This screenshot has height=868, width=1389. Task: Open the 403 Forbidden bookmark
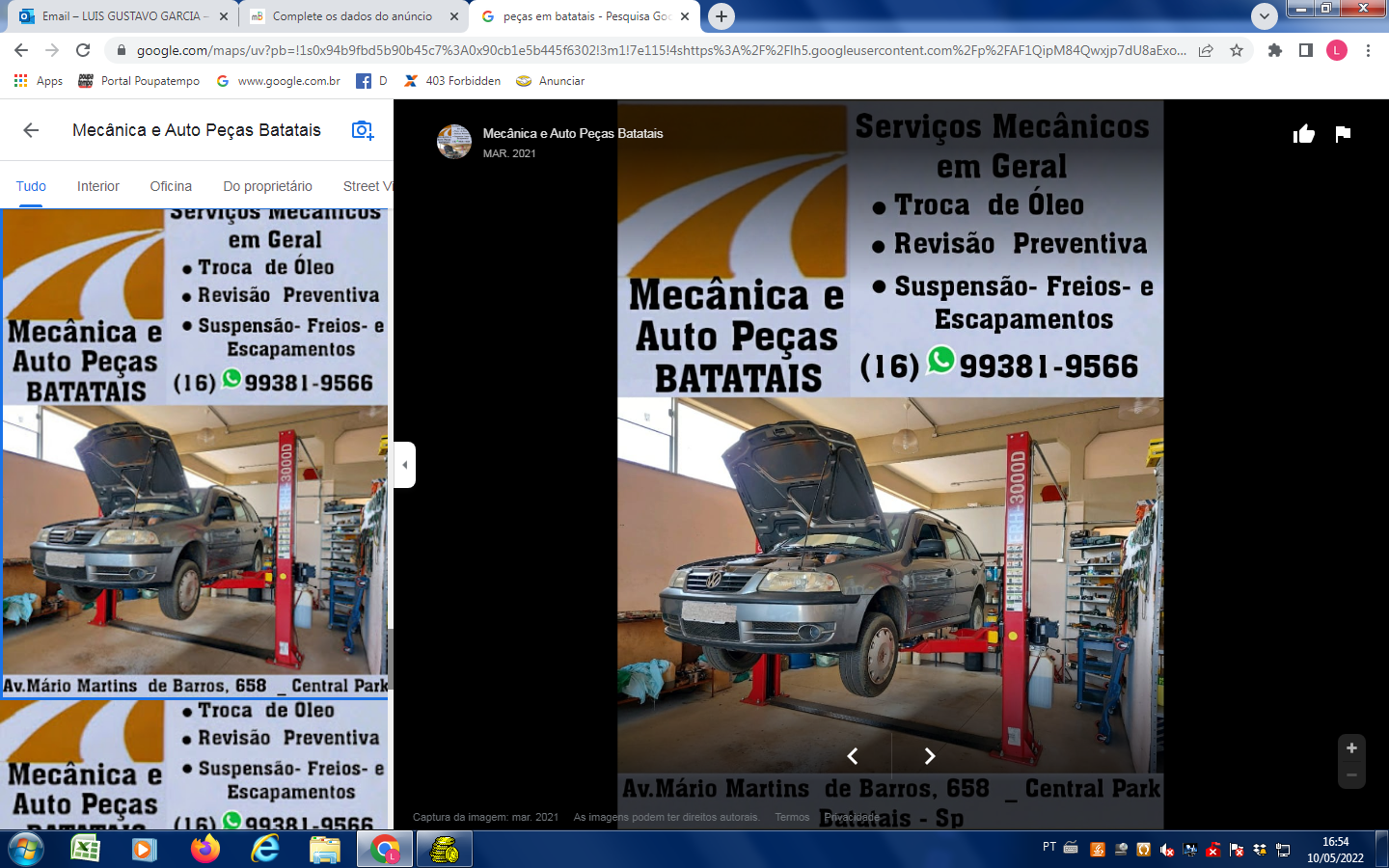coord(451,81)
